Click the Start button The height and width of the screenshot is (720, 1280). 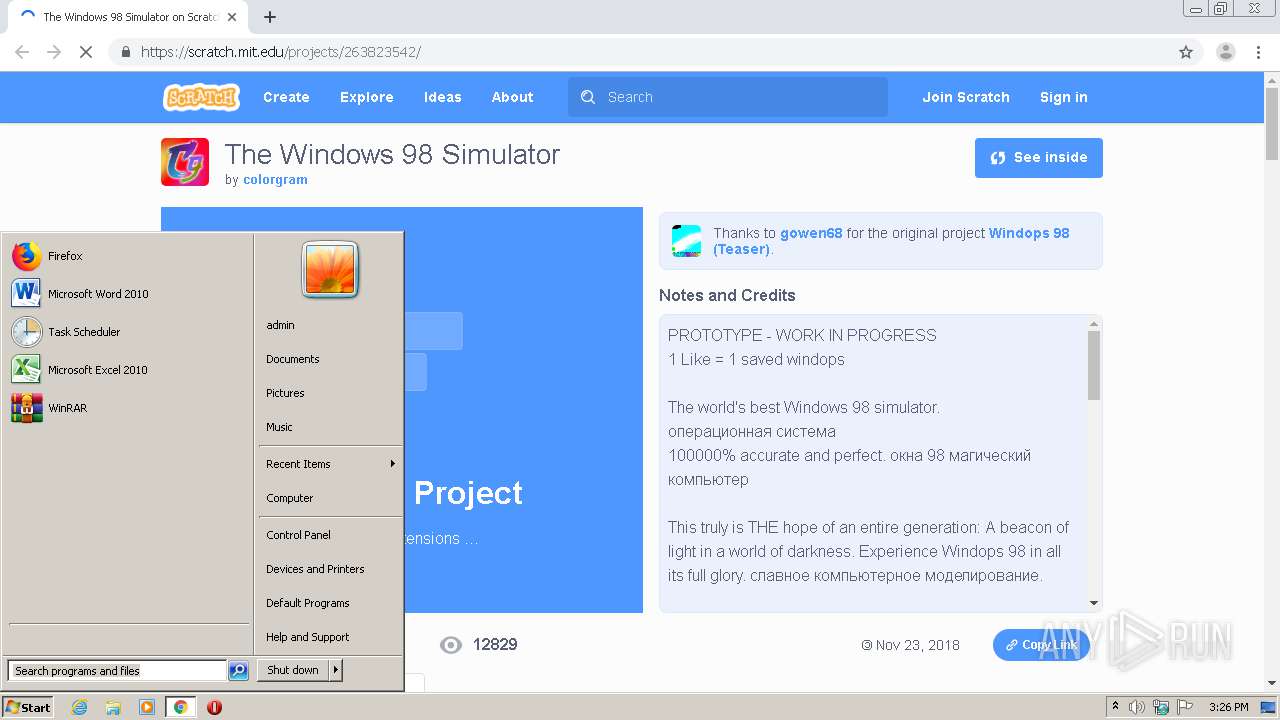pyautogui.click(x=28, y=707)
